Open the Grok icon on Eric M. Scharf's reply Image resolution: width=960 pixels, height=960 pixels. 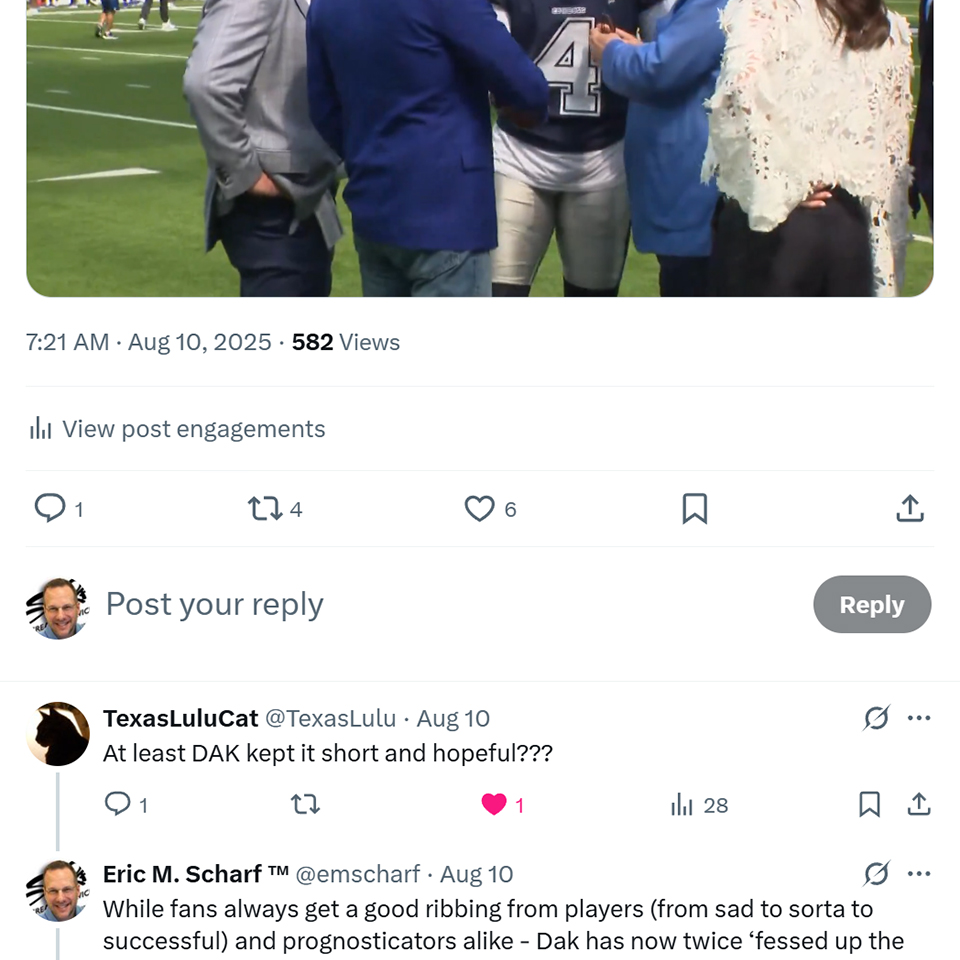pos(876,874)
